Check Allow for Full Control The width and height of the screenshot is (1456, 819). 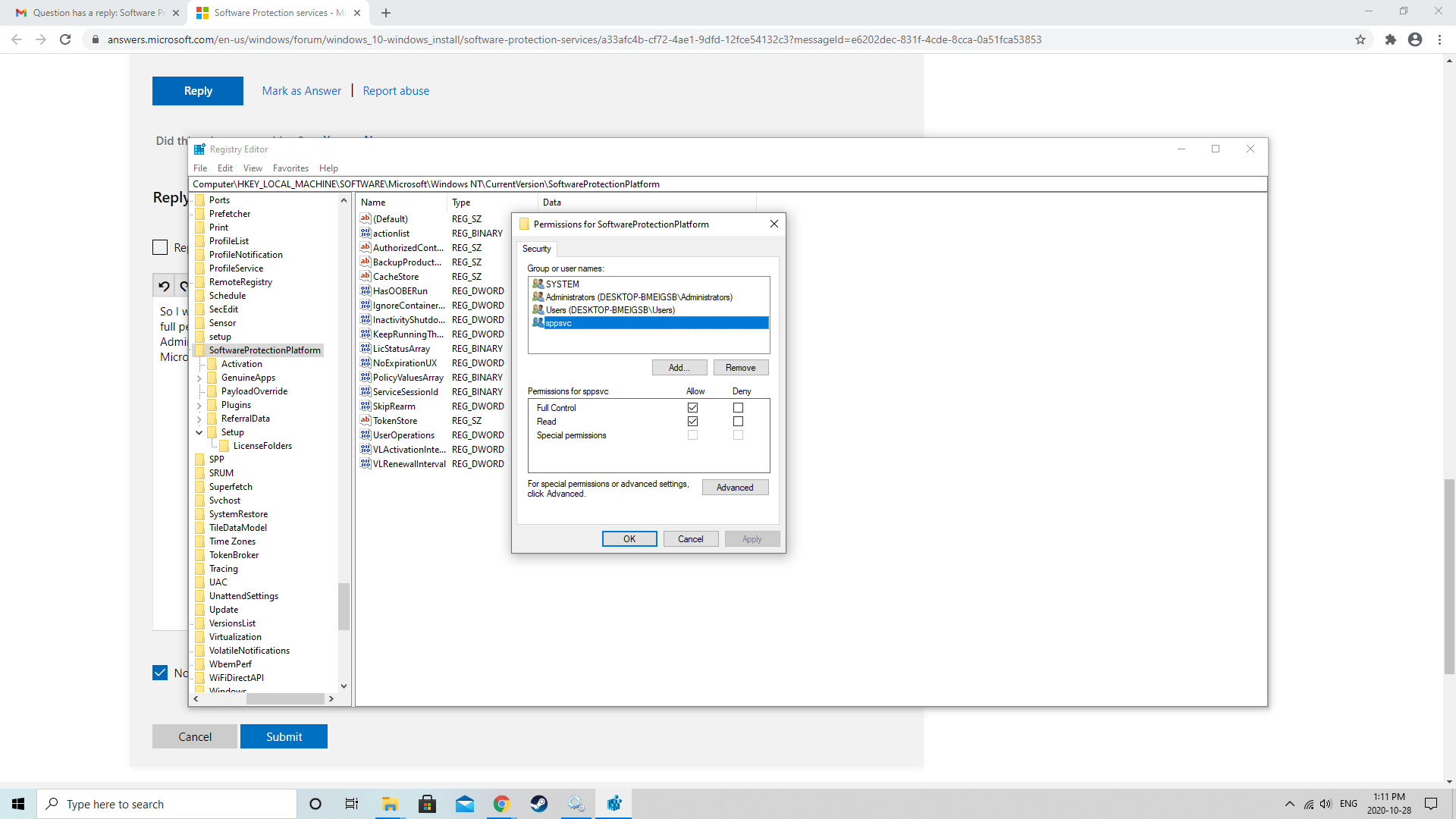[692, 408]
